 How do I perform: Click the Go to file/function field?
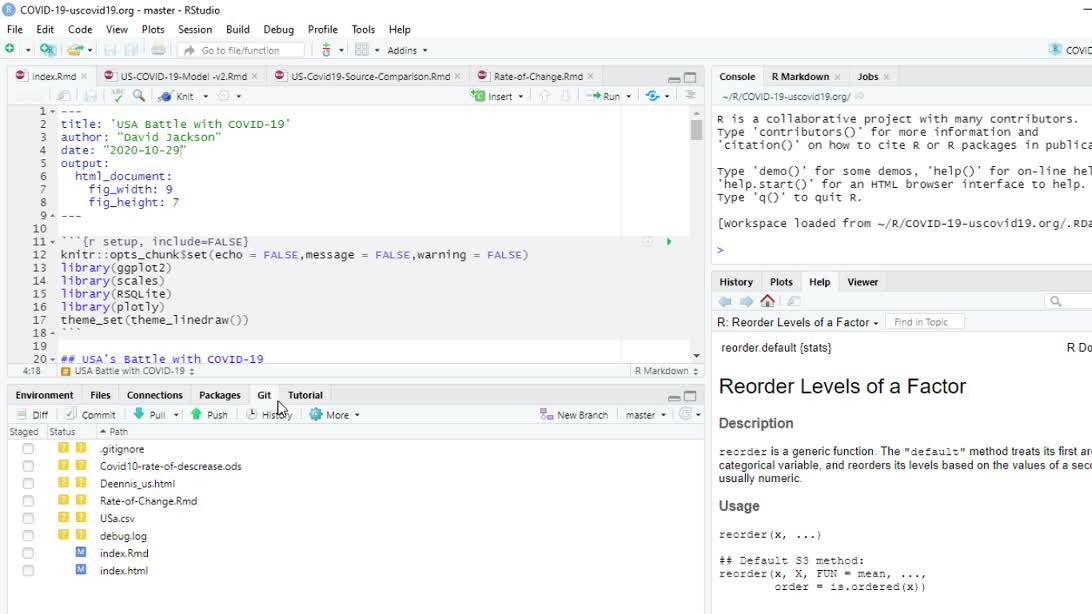click(x=241, y=50)
